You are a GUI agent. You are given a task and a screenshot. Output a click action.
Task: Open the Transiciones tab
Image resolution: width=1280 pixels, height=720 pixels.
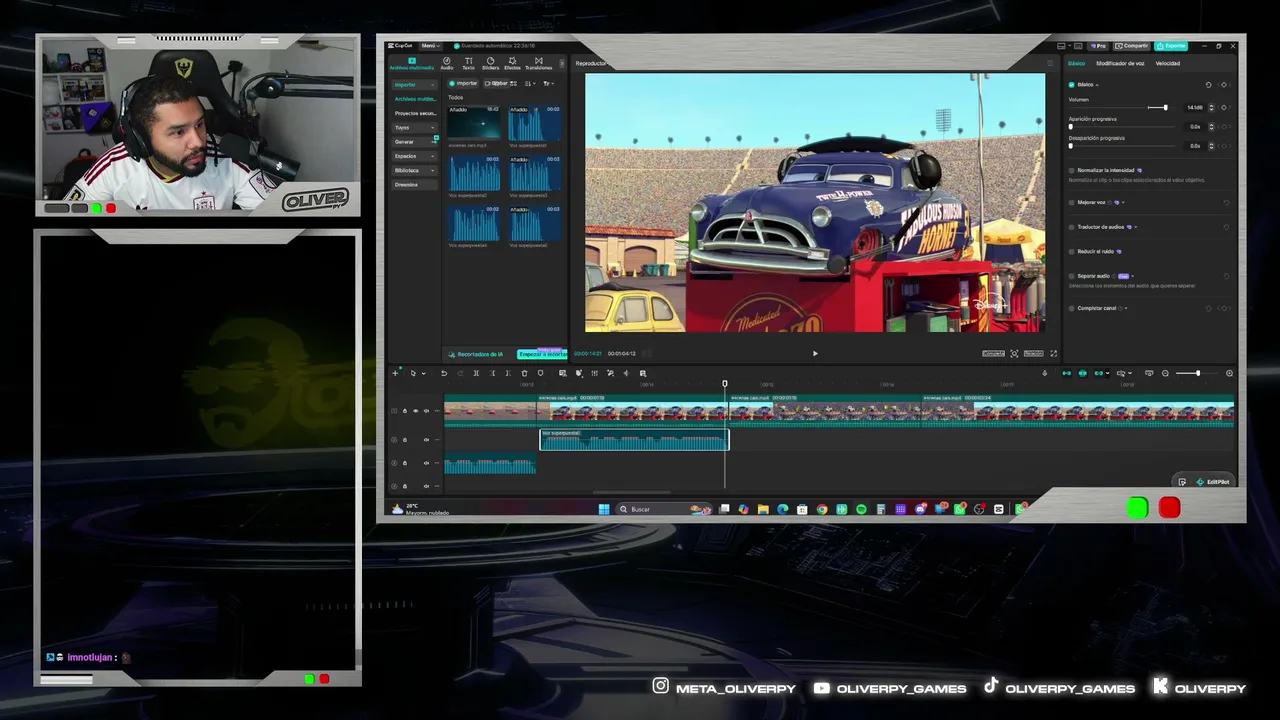tap(538, 63)
